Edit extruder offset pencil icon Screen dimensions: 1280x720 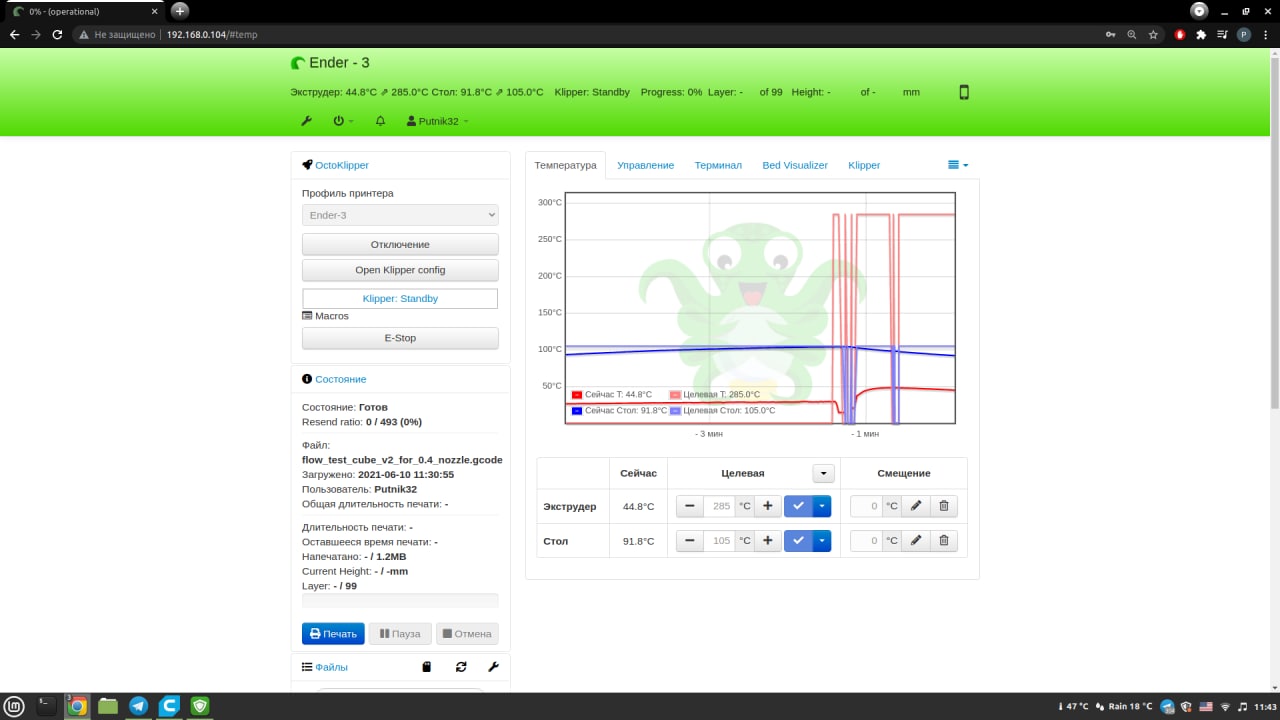915,506
